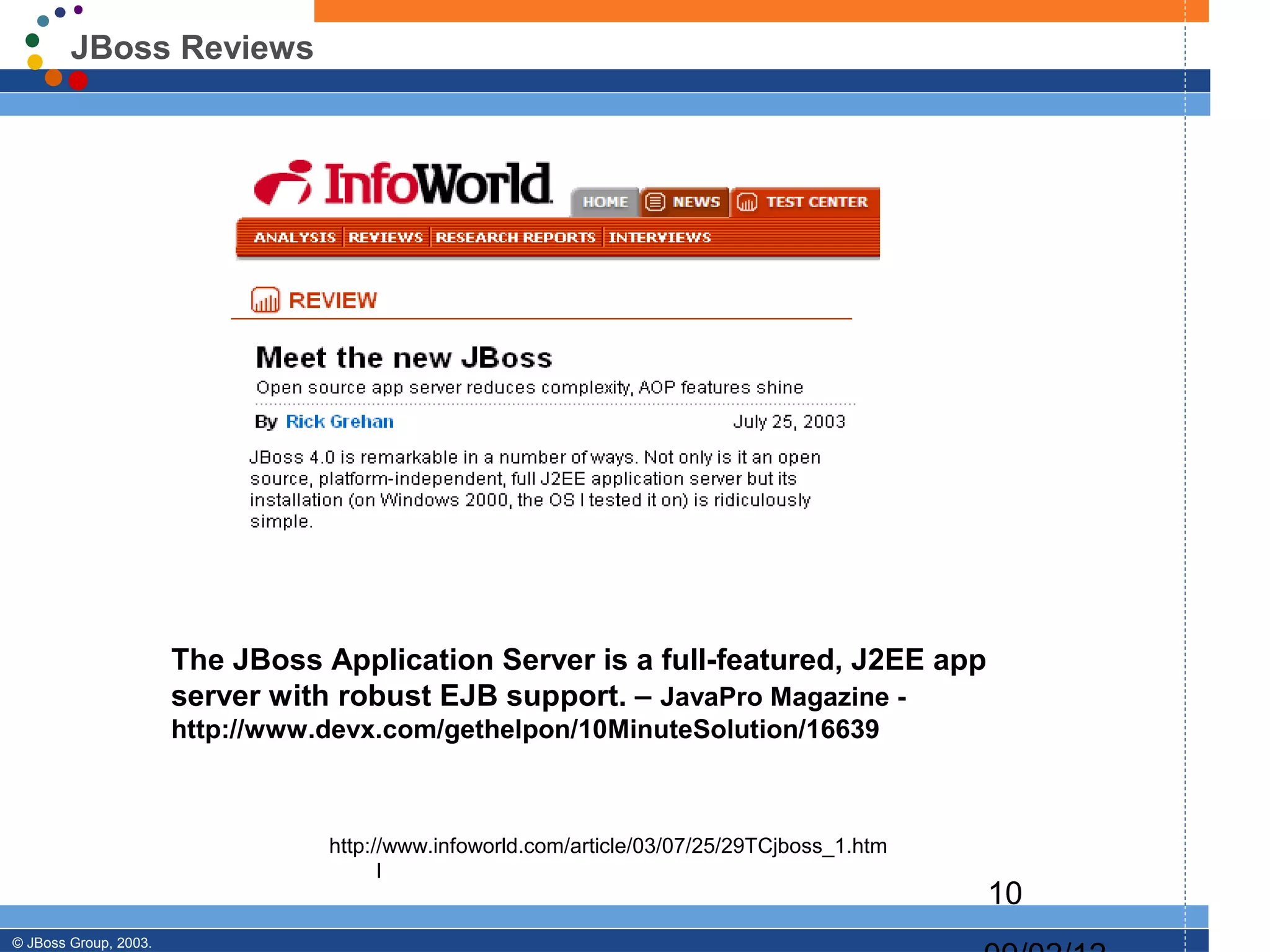Open the NEWS tab
Image resolution: width=1270 pixels, height=952 pixels.
[684, 202]
